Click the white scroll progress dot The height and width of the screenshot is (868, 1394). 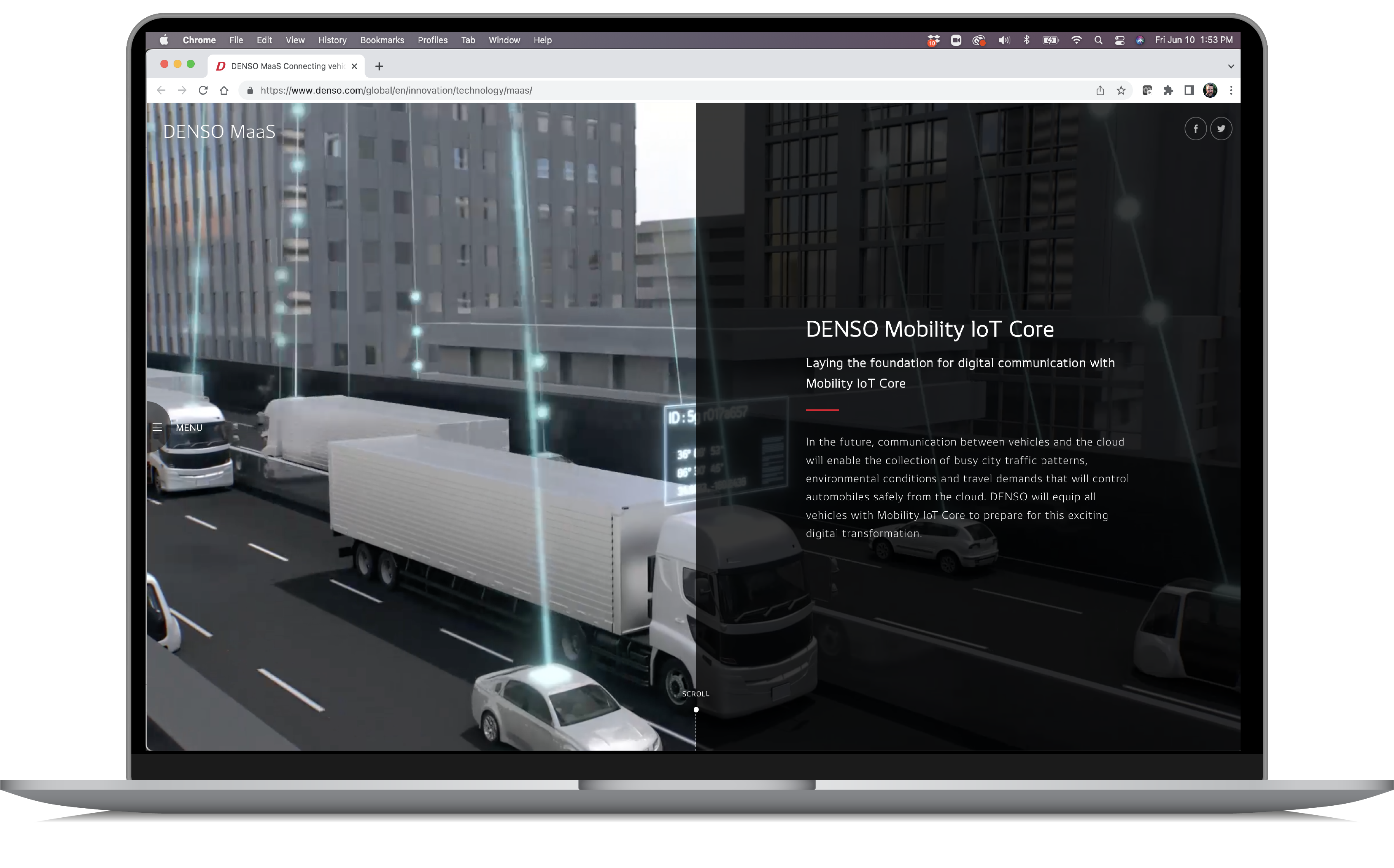pyautogui.click(x=696, y=710)
